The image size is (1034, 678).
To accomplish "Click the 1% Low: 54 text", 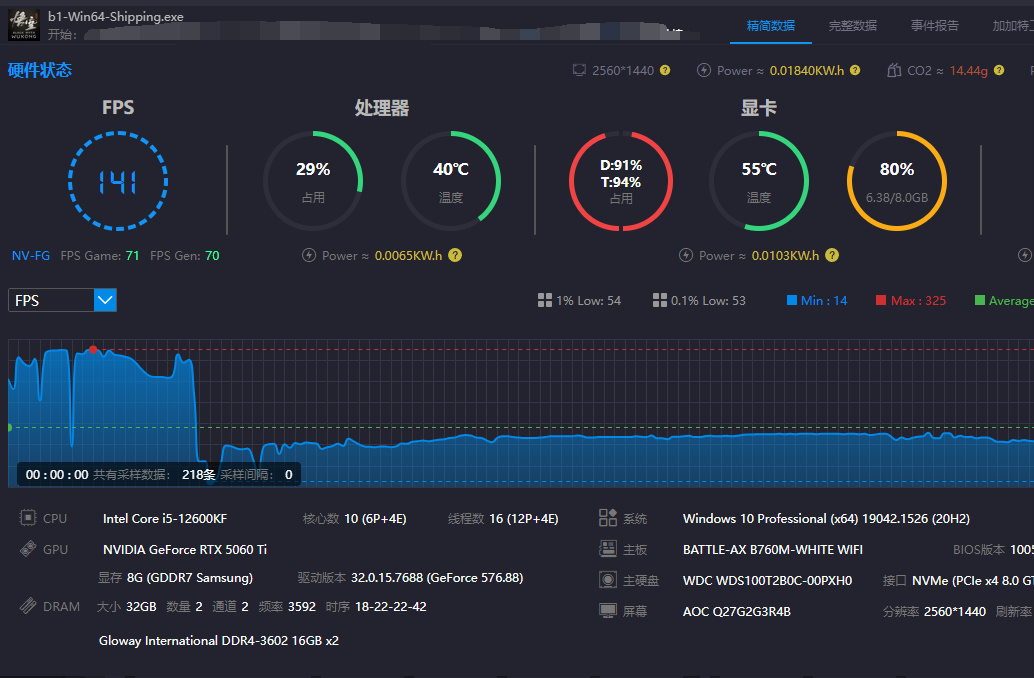I will [x=588, y=301].
